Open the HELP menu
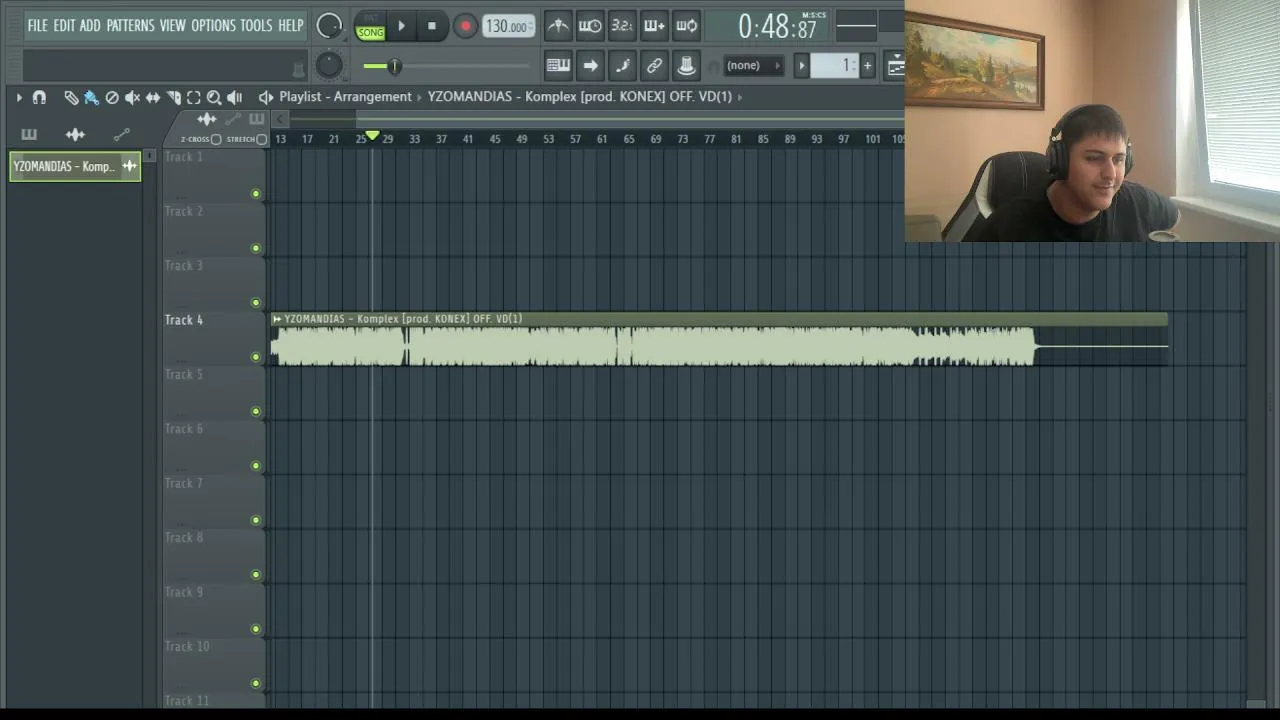The image size is (1280, 720). pyautogui.click(x=291, y=25)
